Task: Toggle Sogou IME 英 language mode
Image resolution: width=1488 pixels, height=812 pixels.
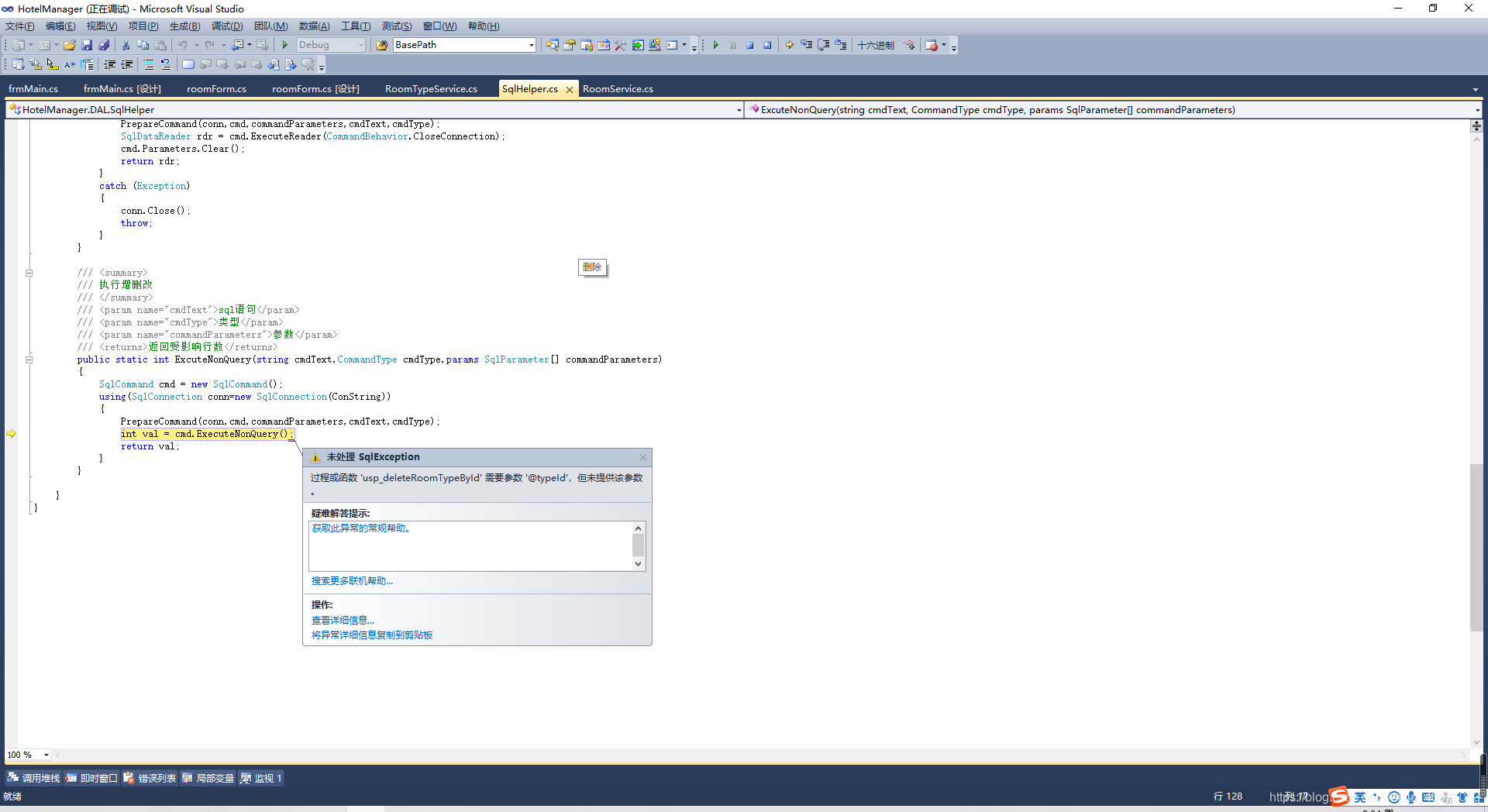Action: pyautogui.click(x=1359, y=797)
